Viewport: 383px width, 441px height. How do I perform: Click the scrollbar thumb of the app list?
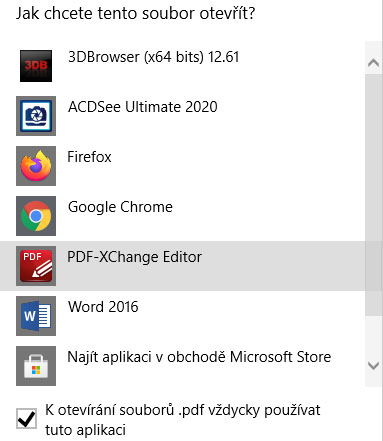tap(373, 195)
